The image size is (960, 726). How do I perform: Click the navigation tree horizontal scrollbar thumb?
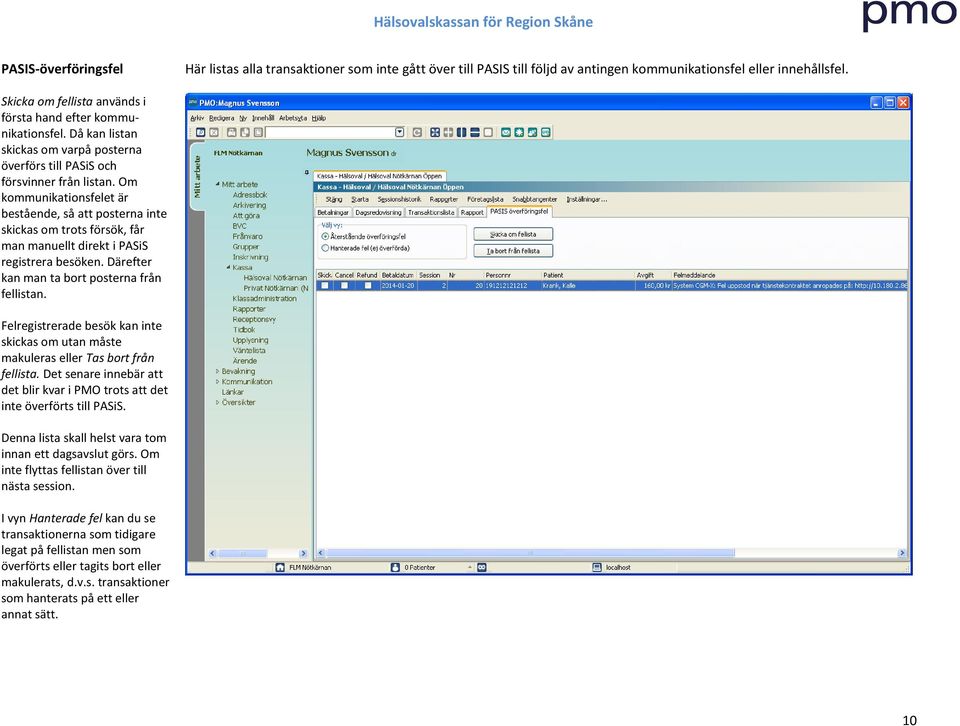243,553
